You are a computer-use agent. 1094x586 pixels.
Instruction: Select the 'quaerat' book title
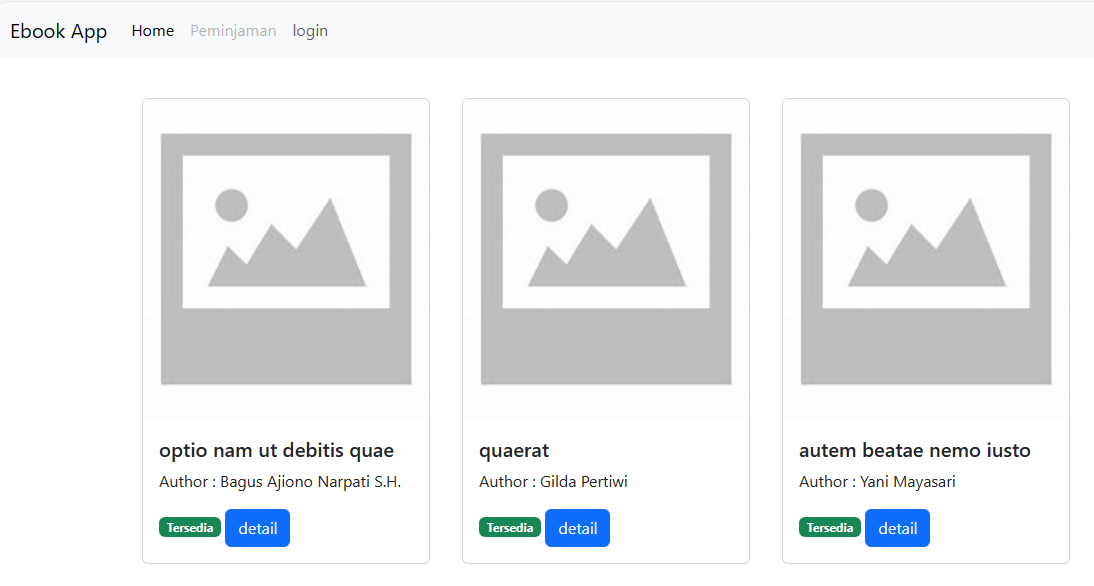(514, 451)
